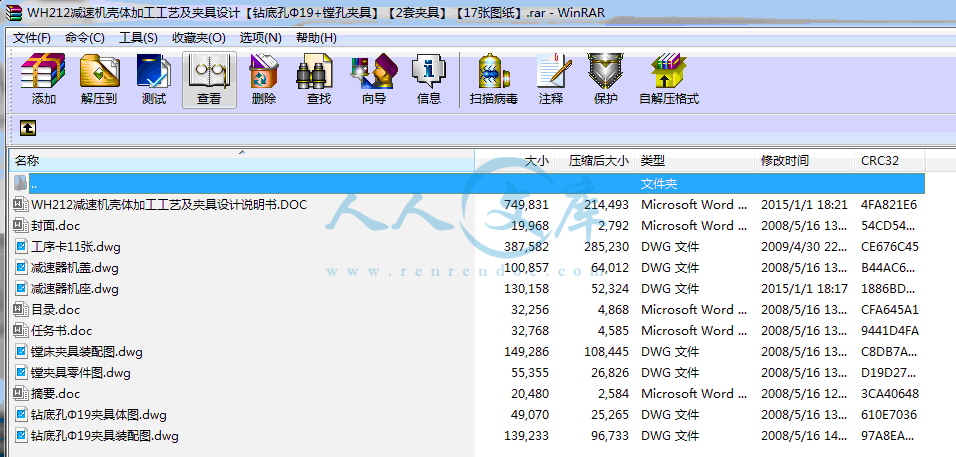Viewport: 956px width, 457px height.
Task: Click modified time 2009/4/30 row cell
Action: click(x=804, y=247)
